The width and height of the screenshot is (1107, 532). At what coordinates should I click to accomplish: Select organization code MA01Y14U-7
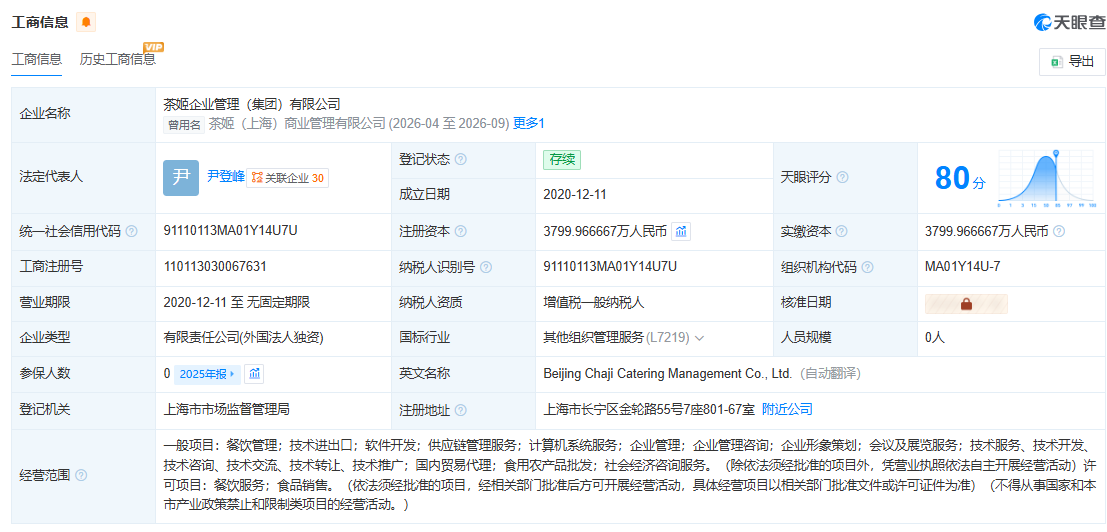click(962, 266)
